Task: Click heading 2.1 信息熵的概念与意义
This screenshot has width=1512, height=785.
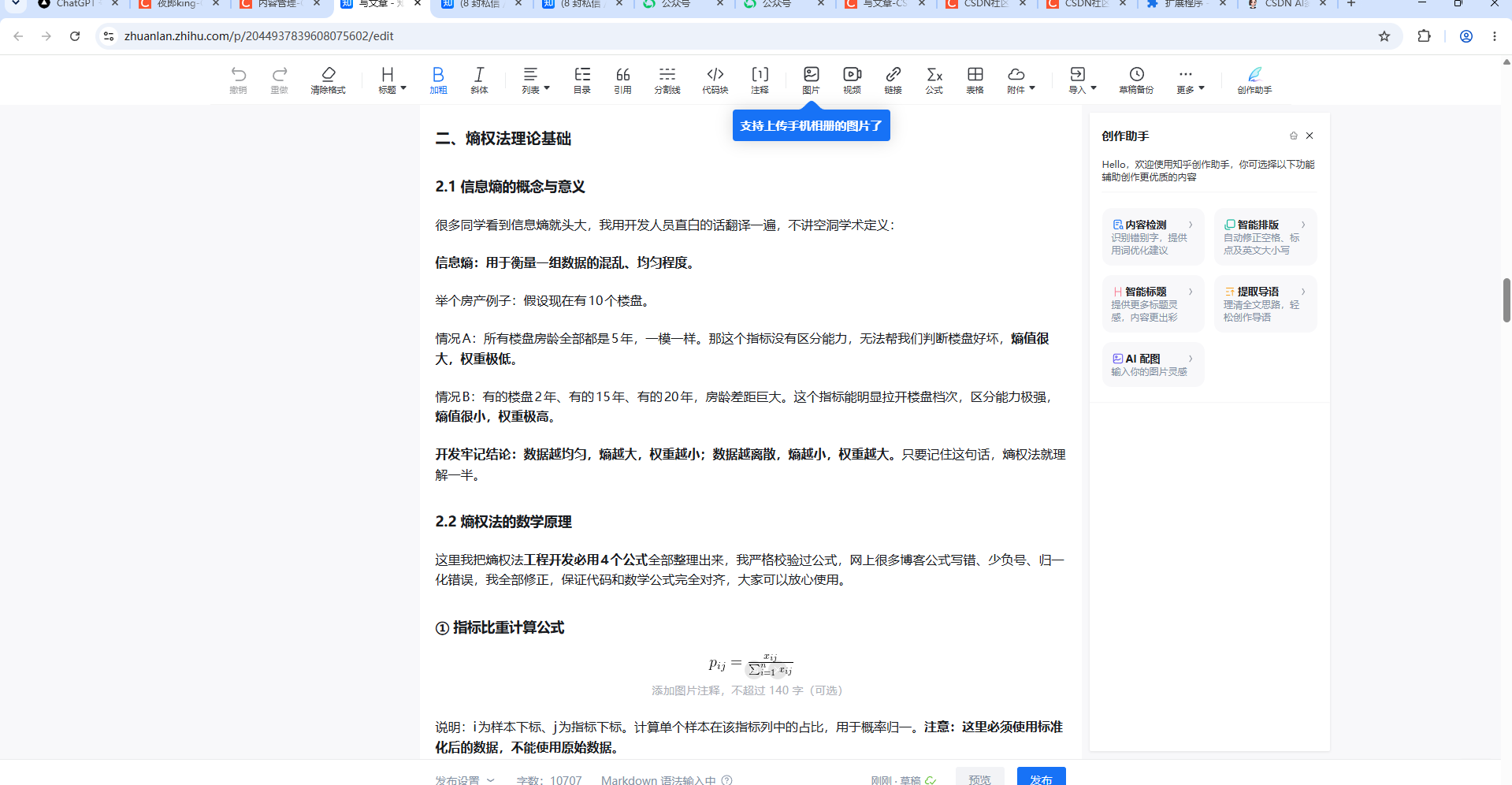Action: (510, 187)
